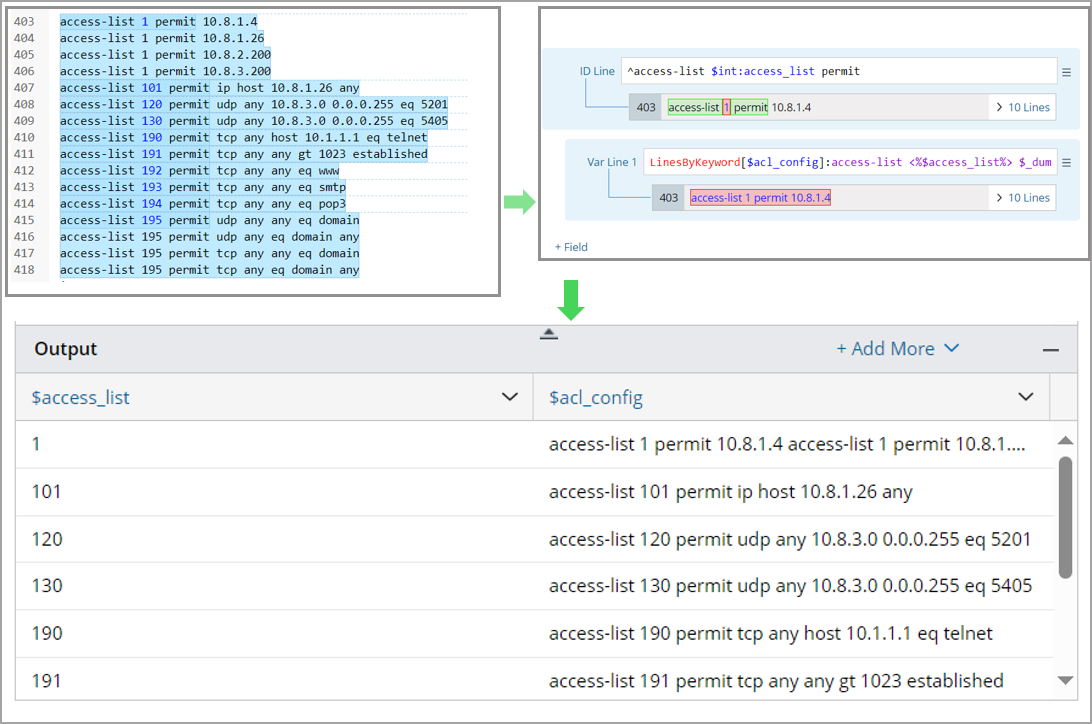
Task: Click the output table scrollbar thumb
Action: tap(1065, 517)
